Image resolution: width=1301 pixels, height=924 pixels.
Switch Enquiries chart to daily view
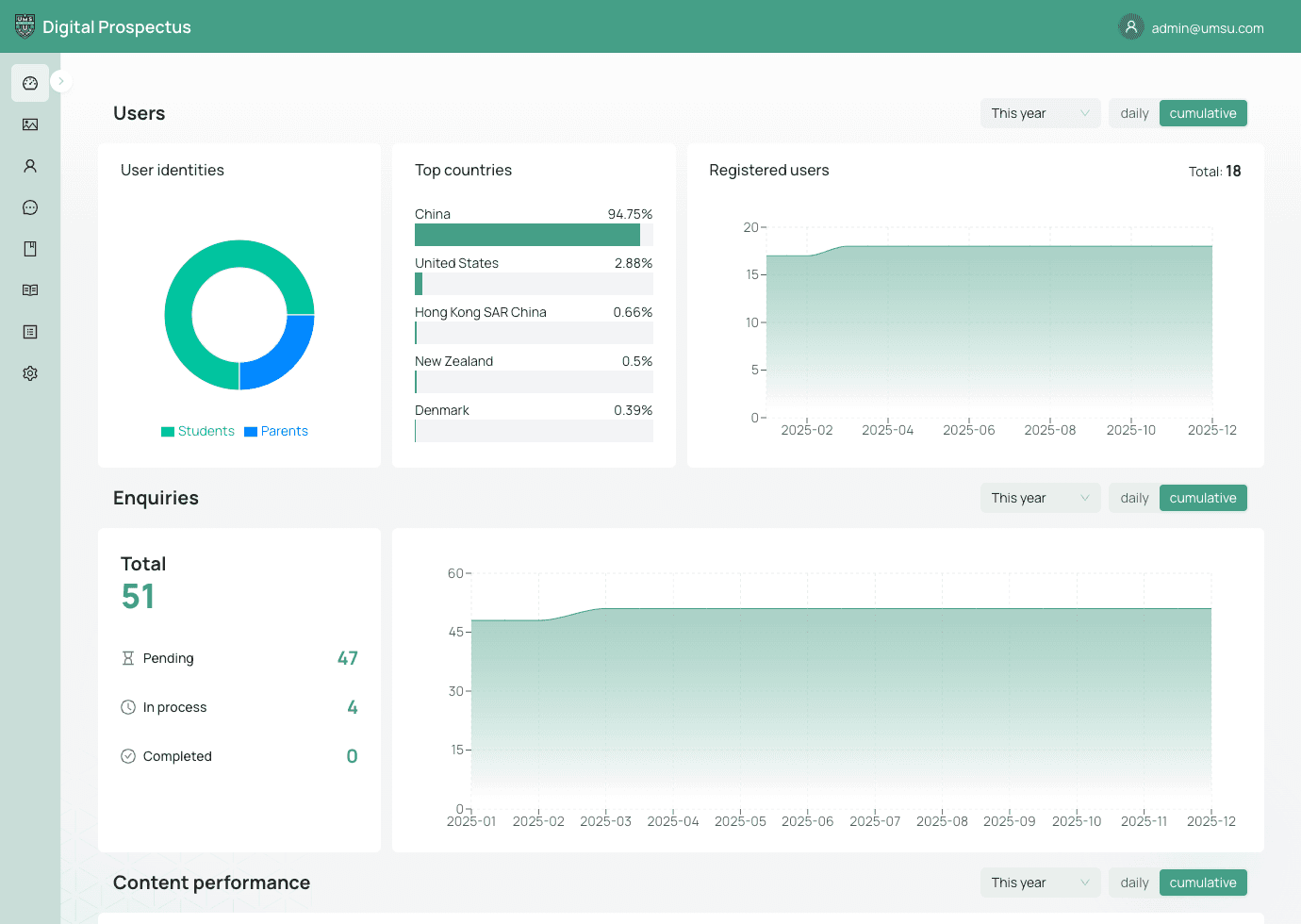pos(1134,498)
